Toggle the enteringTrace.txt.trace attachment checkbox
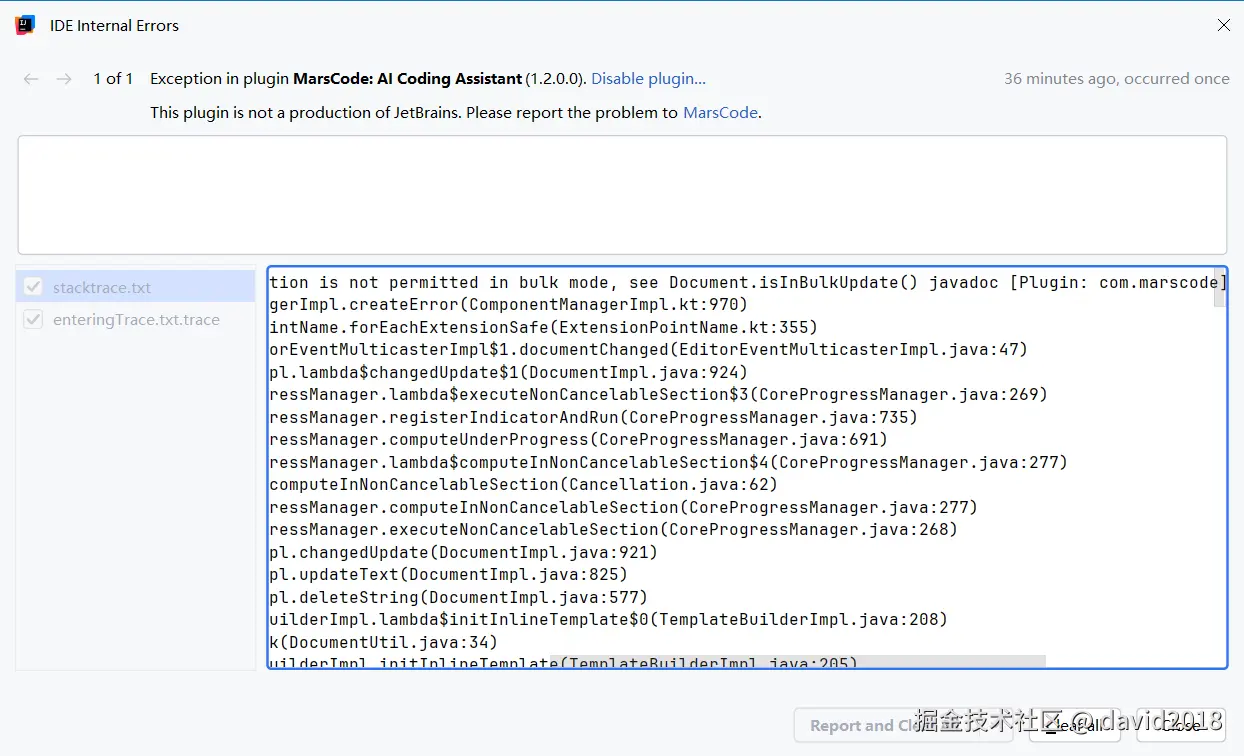The image size is (1244, 756). tap(33, 320)
